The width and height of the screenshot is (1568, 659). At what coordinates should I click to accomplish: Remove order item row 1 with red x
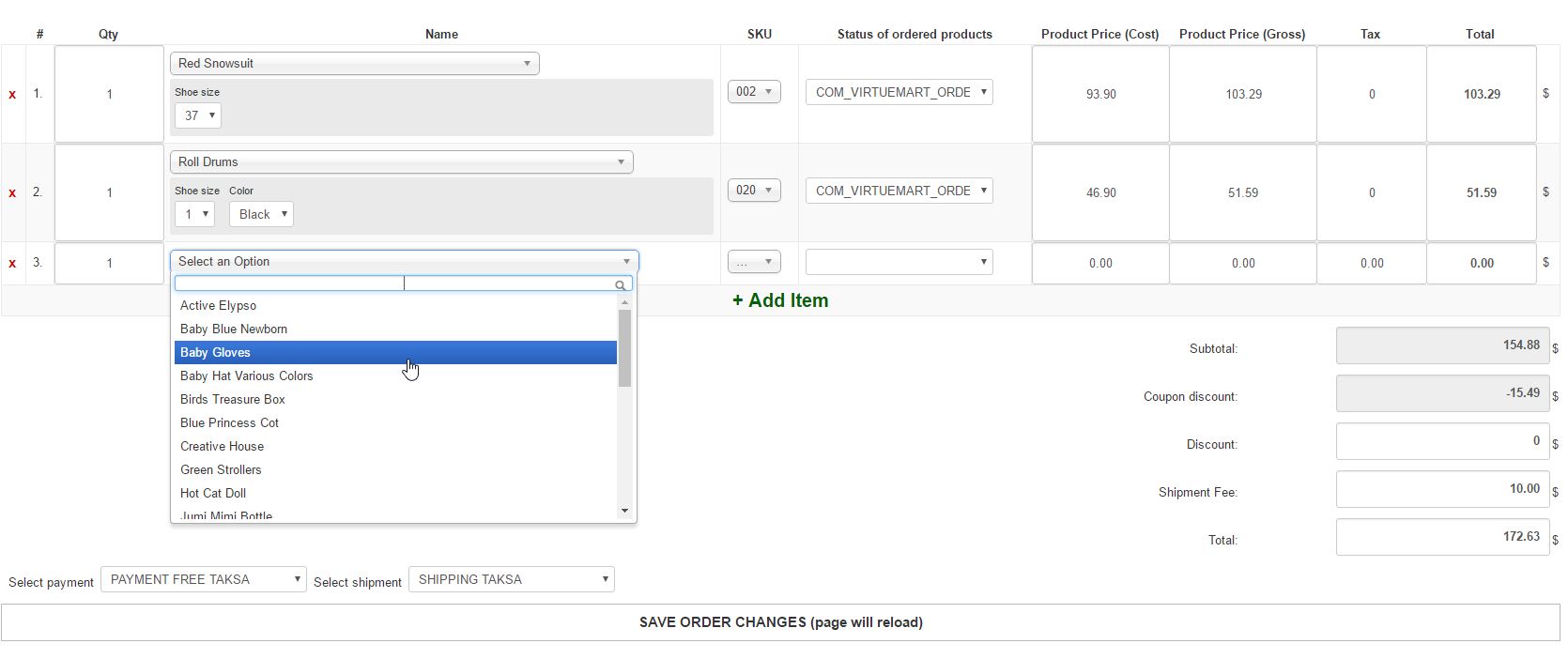pos(12,95)
